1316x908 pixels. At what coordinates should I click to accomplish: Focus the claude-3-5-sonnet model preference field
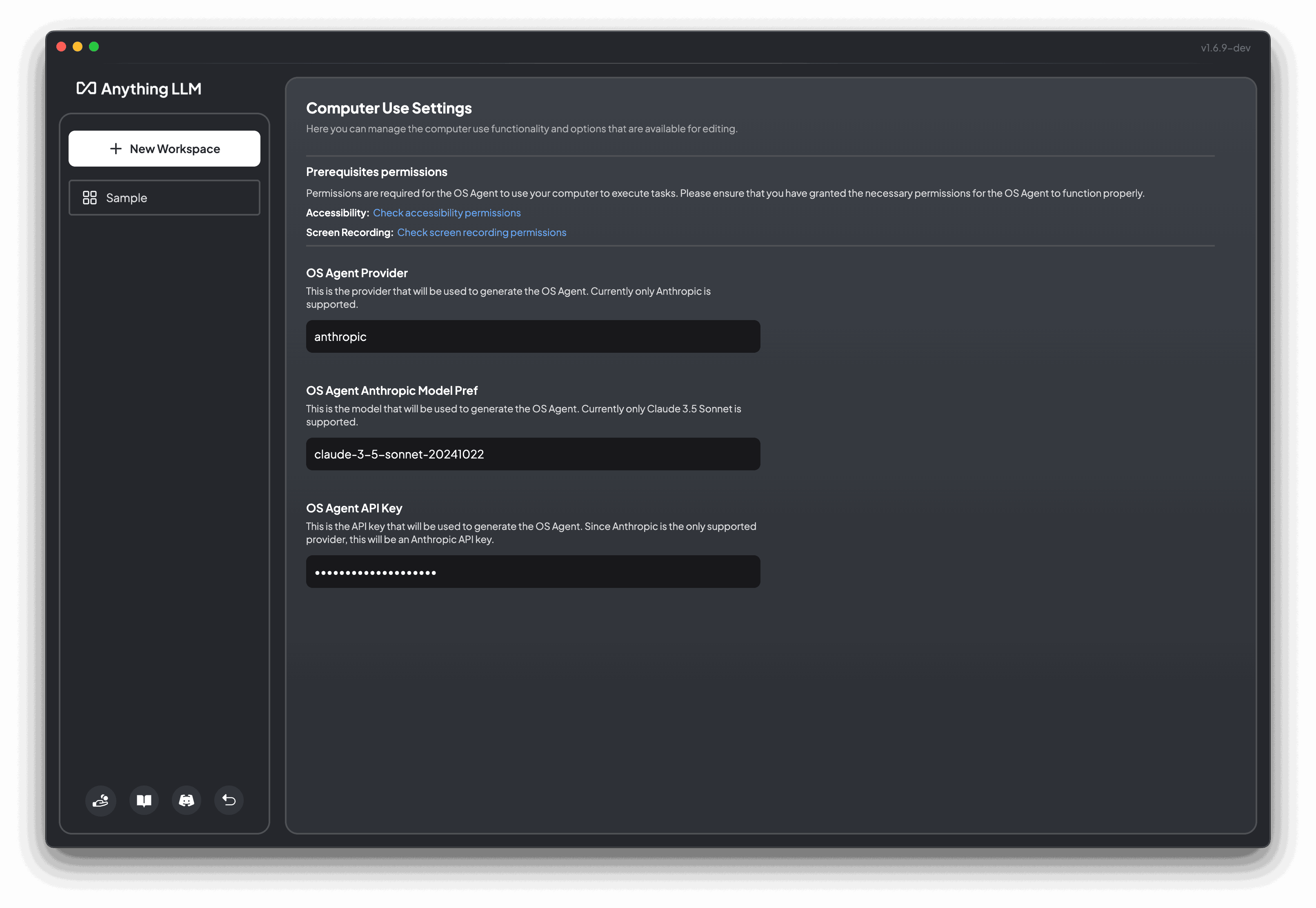[x=532, y=454]
